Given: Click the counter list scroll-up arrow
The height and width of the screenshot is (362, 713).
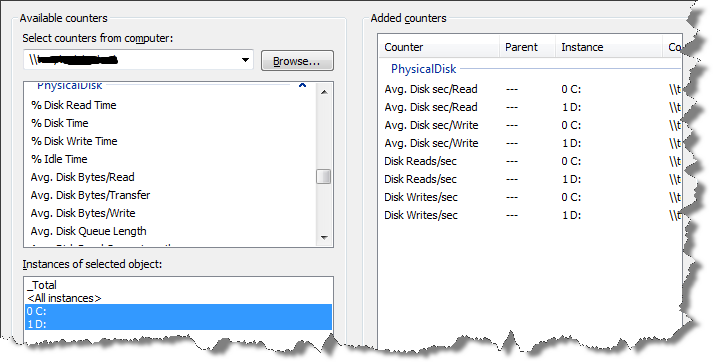Looking at the screenshot, I should pos(324,92).
